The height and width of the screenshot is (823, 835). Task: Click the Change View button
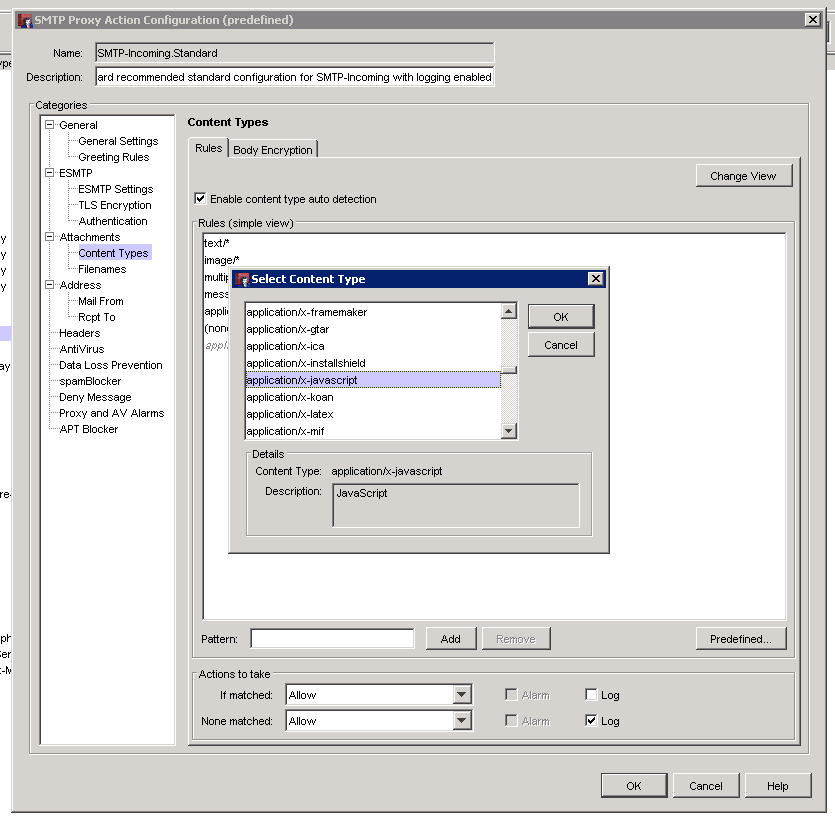pyautogui.click(x=742, y=176)
